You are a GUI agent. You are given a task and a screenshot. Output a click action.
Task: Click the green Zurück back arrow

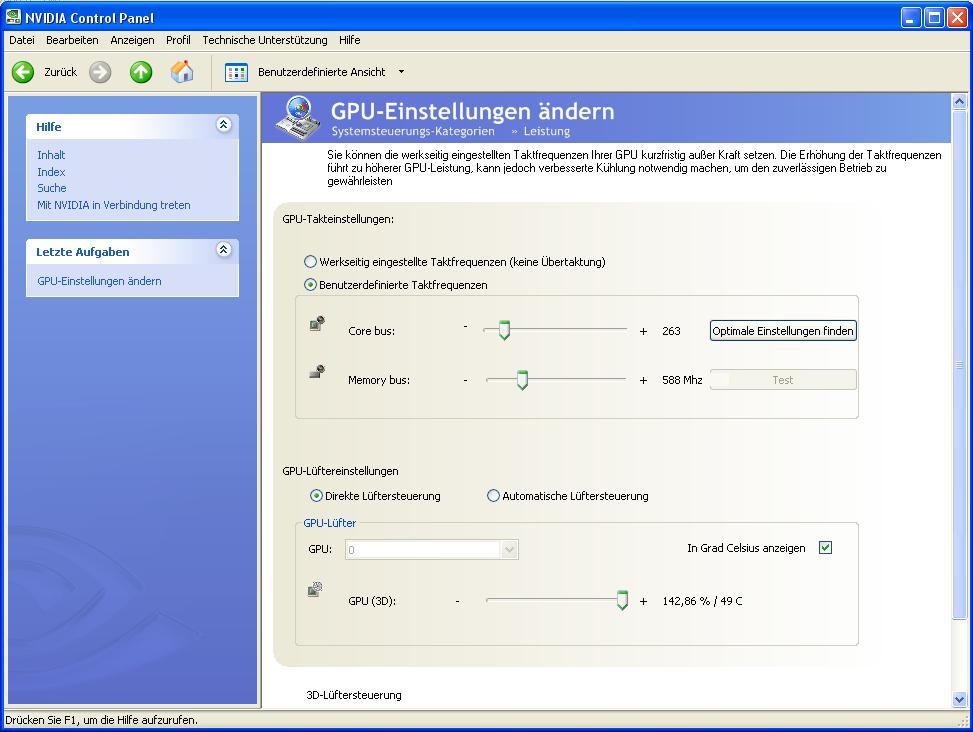(x=23, y=72)
